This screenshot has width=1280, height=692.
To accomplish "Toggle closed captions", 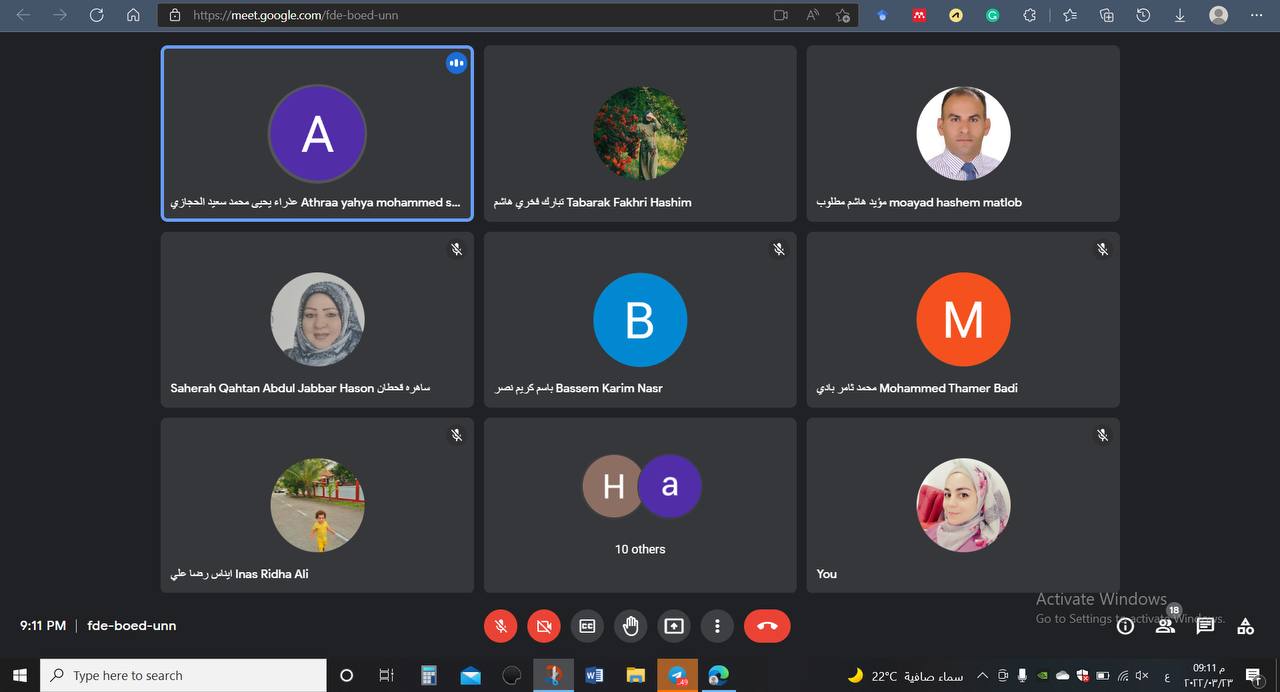I will [587, 626].
